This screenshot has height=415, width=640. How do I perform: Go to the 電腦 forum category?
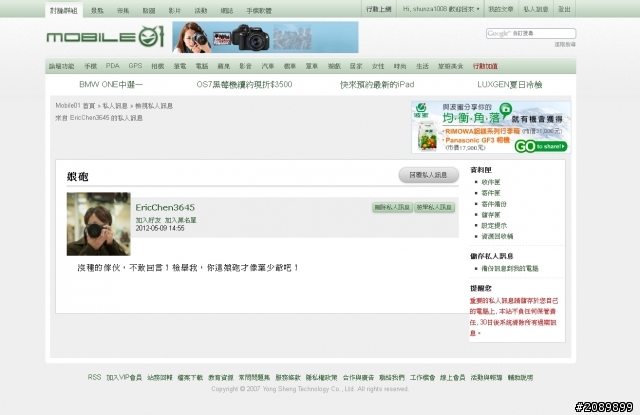coord(202,66)
